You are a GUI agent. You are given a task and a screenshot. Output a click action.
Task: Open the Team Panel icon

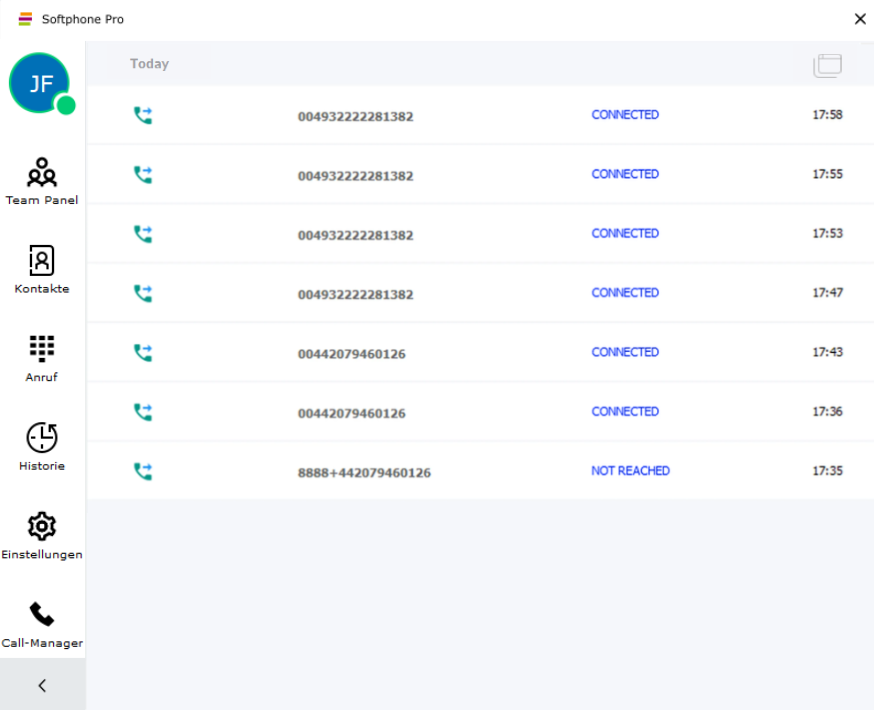pos(42,173)
